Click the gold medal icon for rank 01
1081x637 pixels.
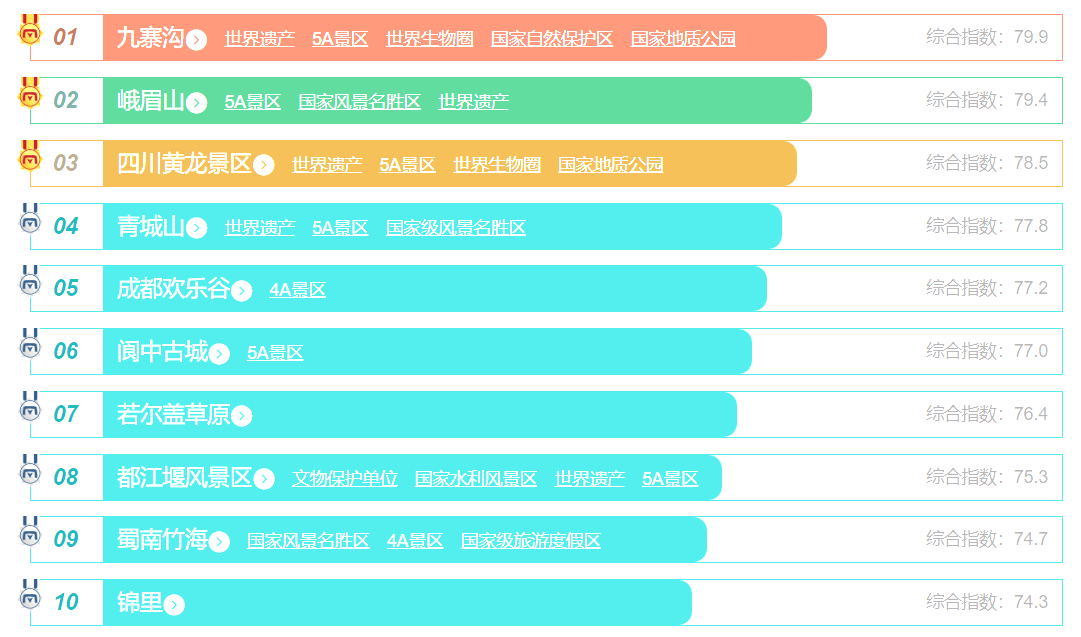click(30, 31)
